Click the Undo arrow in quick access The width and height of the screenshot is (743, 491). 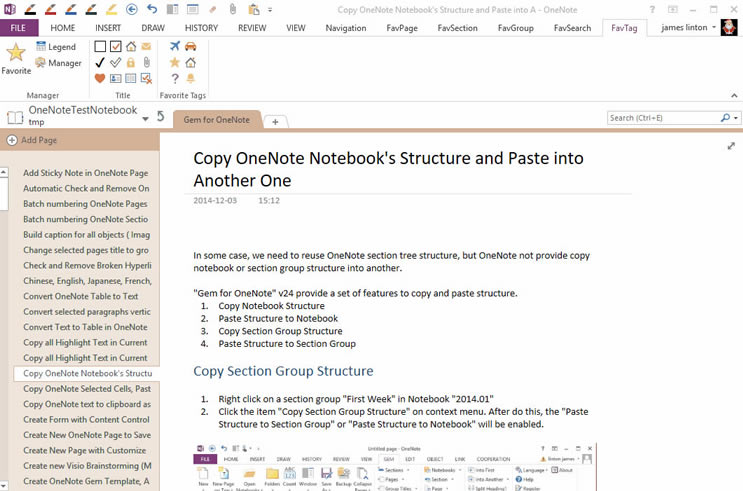(x=151, y=9)
